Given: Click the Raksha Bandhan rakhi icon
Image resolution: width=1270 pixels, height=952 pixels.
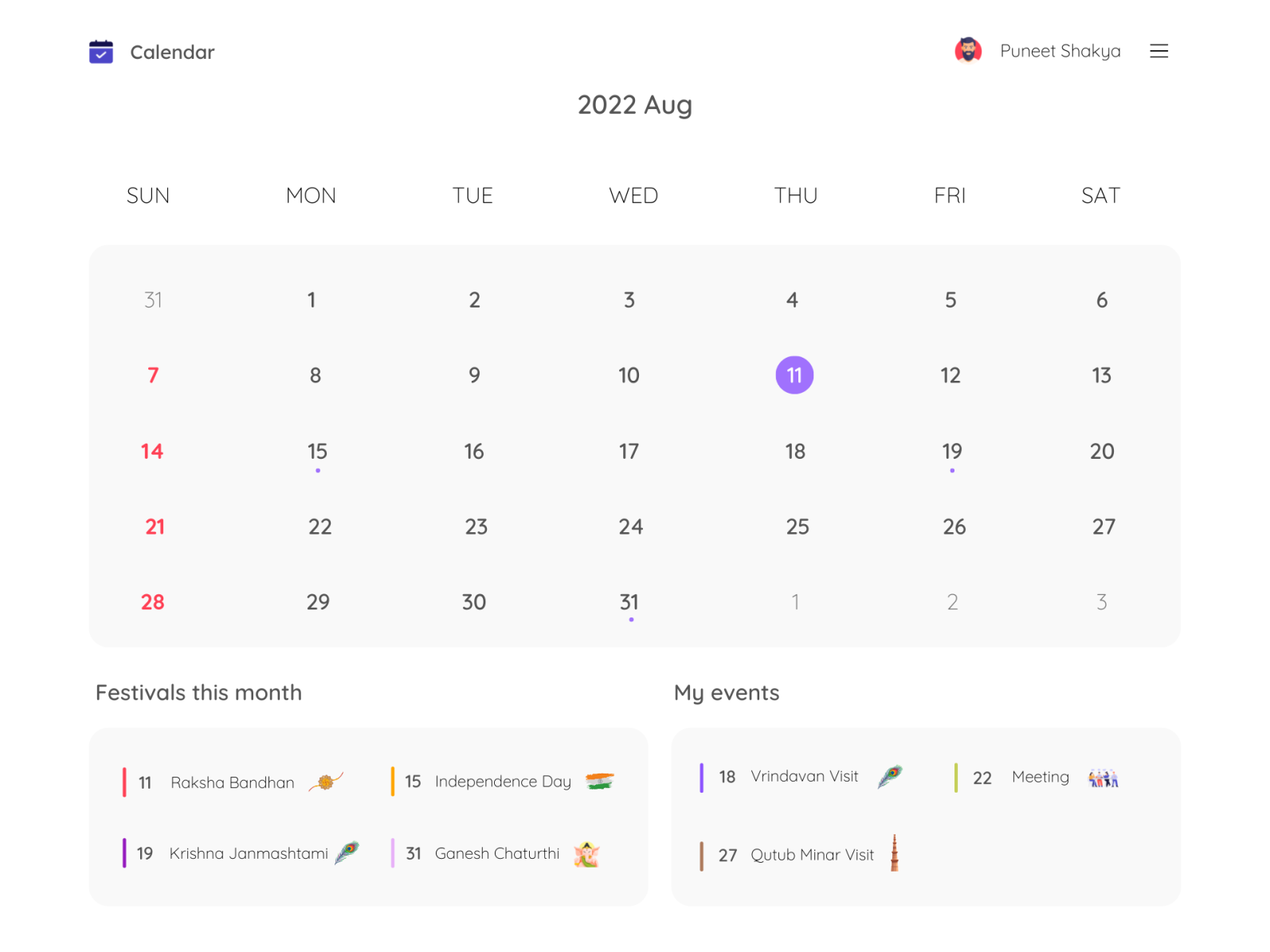Looking at the screenshot, I should (326, 782).
